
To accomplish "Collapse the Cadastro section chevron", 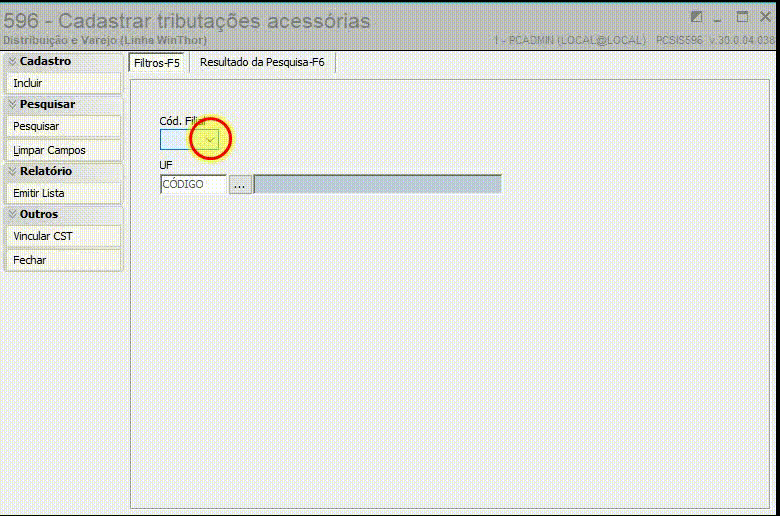I will click(x=12, y=61).
